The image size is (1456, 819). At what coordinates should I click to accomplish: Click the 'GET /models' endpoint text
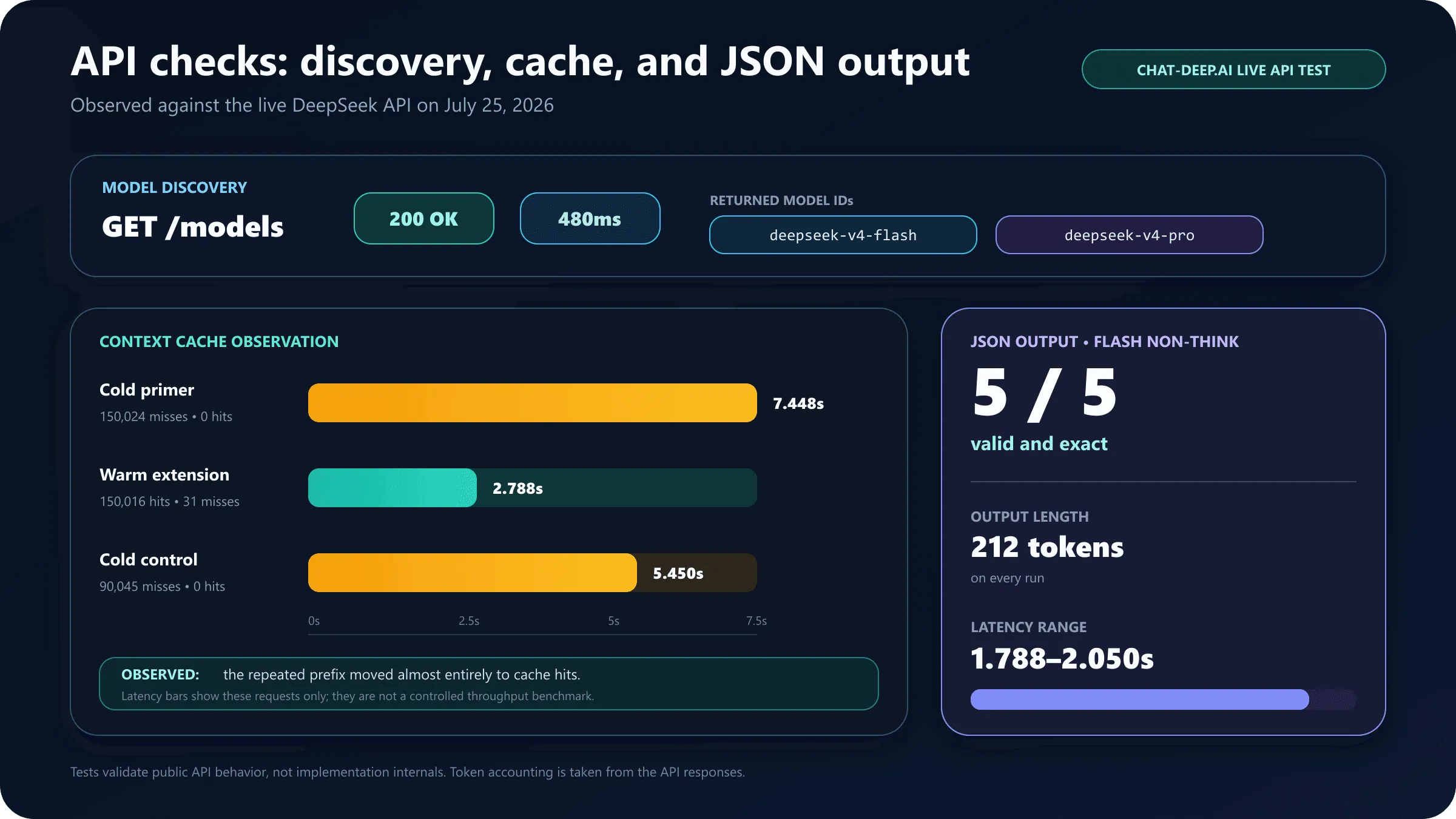click(192, 227)
